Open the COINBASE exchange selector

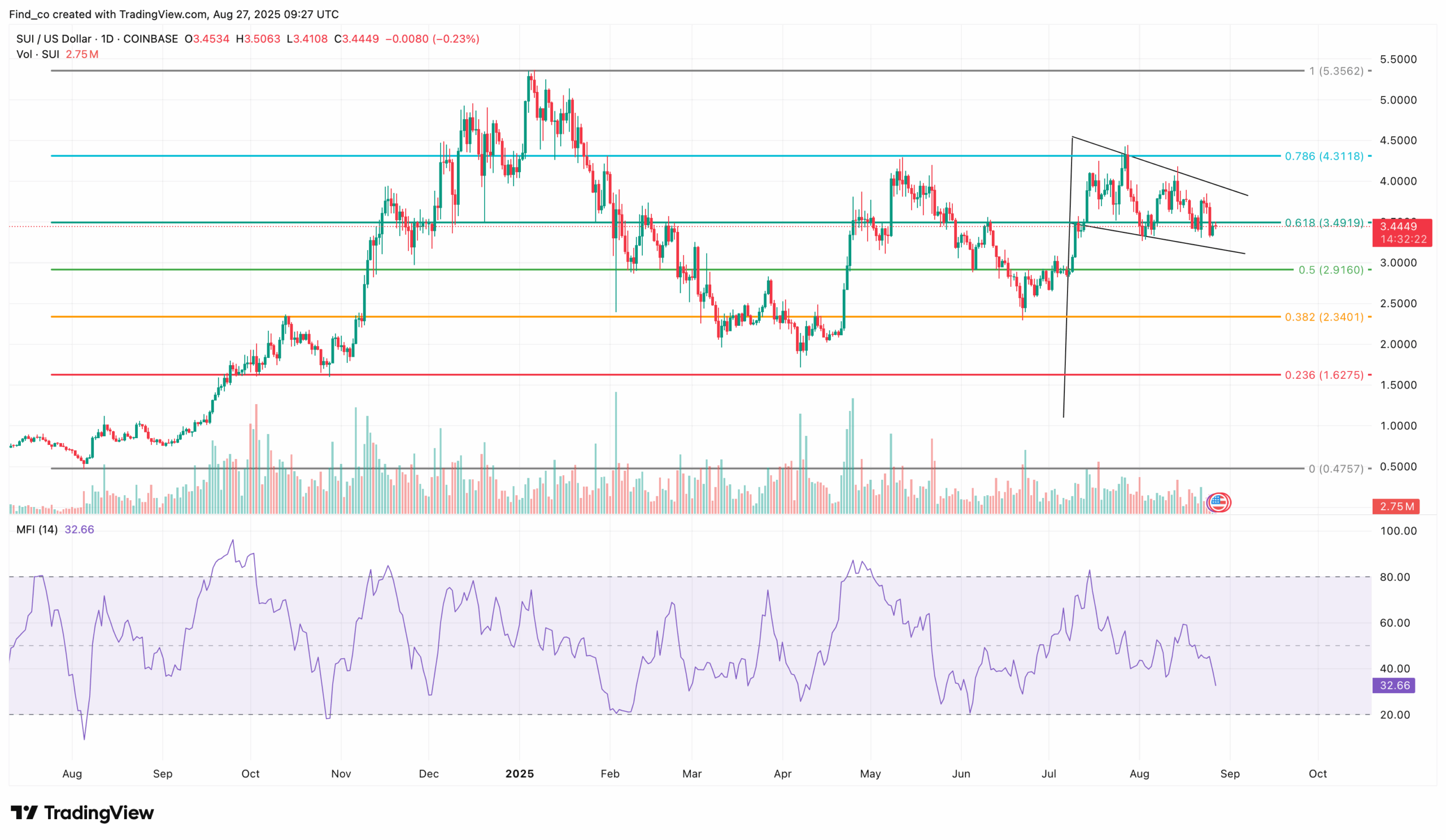click(x=151, y=38)
